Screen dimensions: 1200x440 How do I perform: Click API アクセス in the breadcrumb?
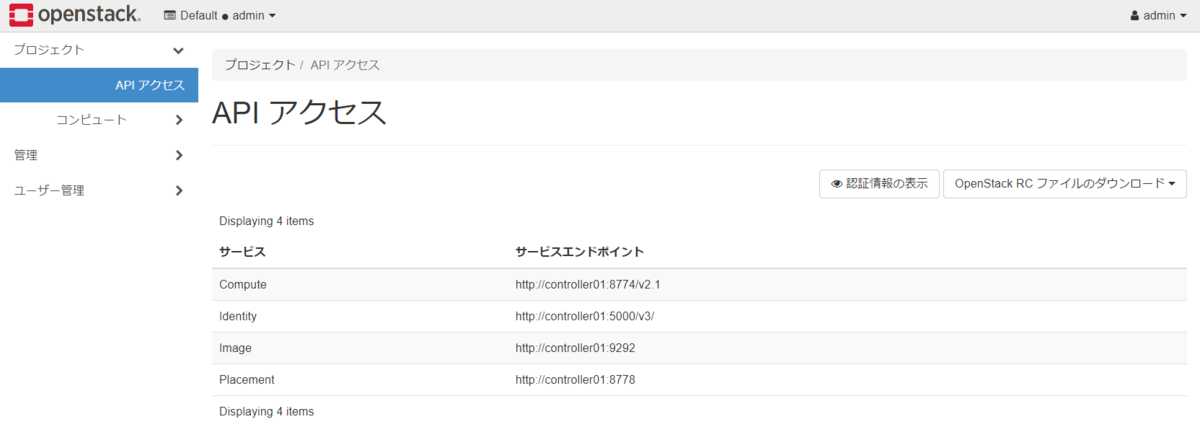pyautogui.click(x=345, y=64)
